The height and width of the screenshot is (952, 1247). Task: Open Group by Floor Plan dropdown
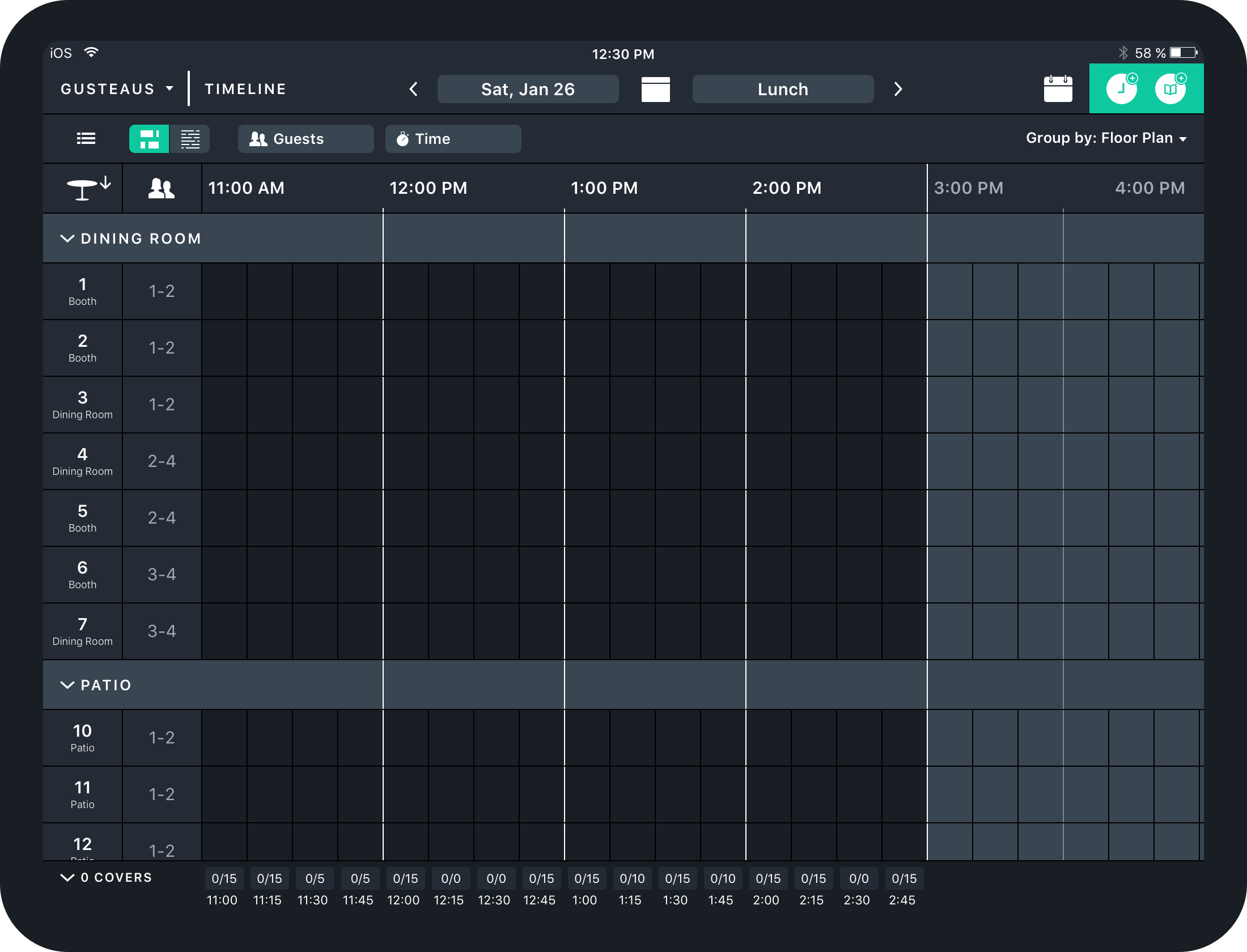pos(1106,138)
